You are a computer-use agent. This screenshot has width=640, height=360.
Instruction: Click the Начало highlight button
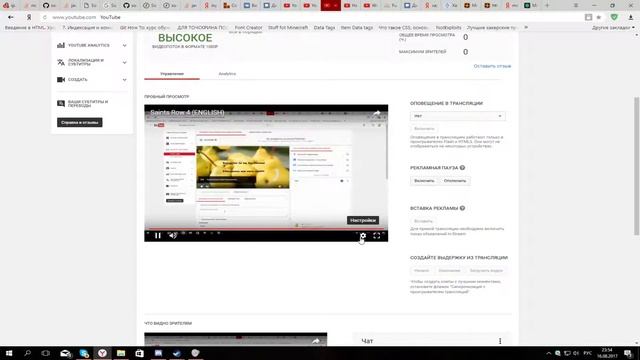[x=421, y=271]
